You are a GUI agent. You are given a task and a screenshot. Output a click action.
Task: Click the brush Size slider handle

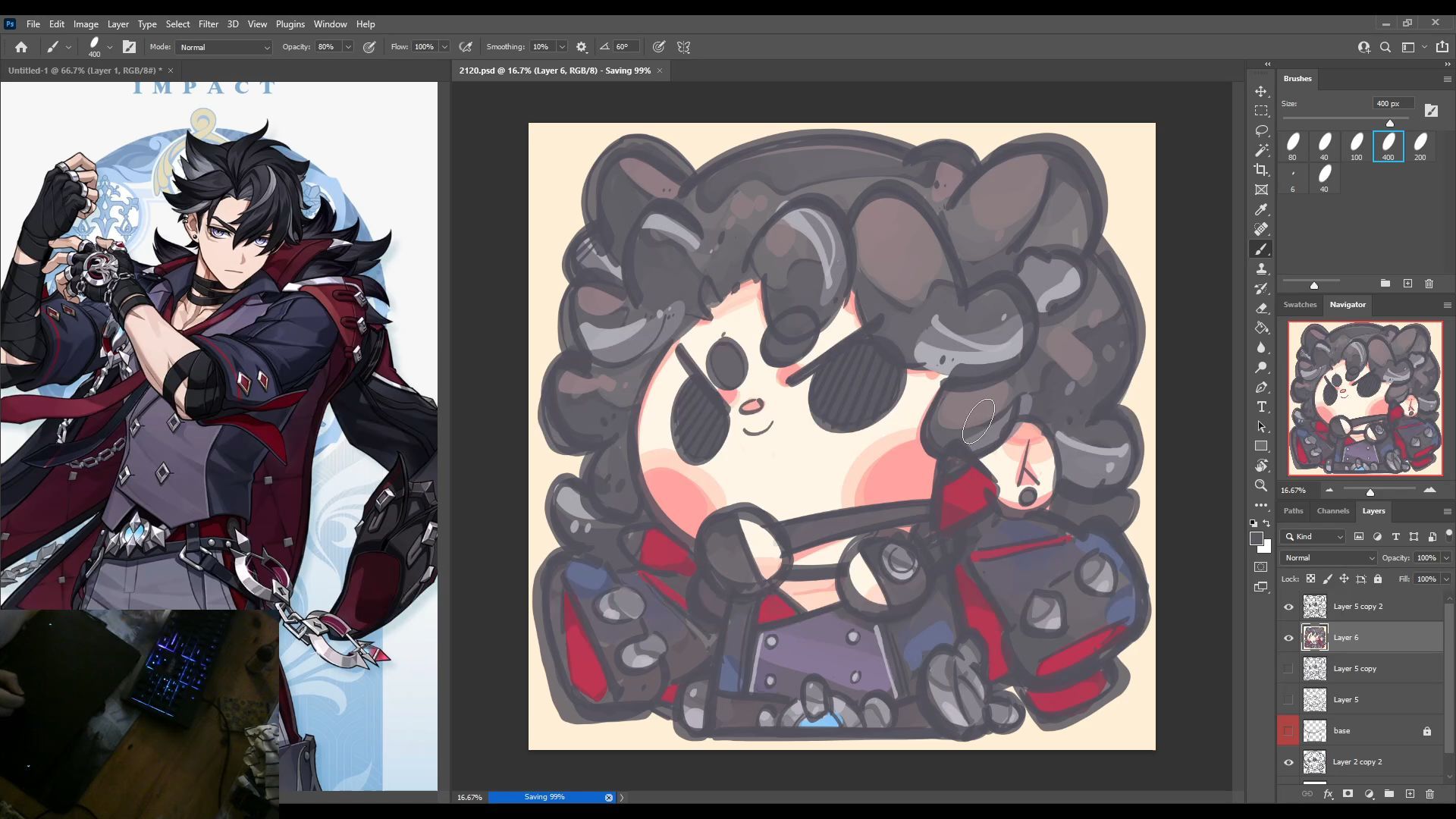pos(1390,123)
